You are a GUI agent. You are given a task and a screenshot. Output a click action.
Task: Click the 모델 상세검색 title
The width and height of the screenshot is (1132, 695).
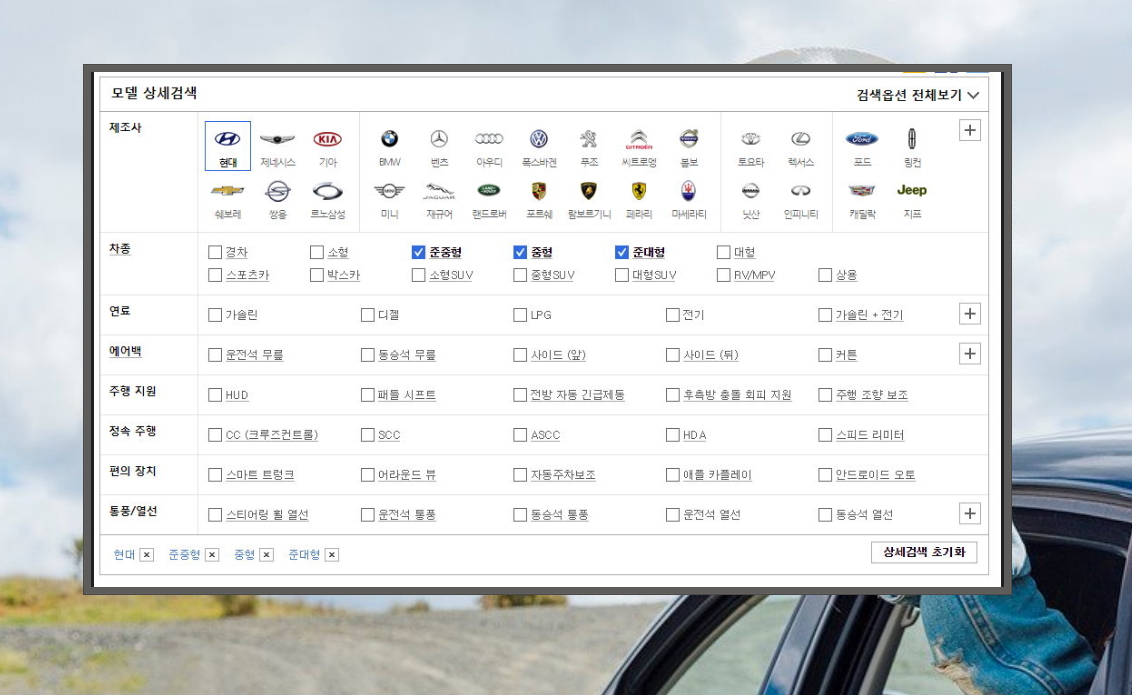(154, 93)
